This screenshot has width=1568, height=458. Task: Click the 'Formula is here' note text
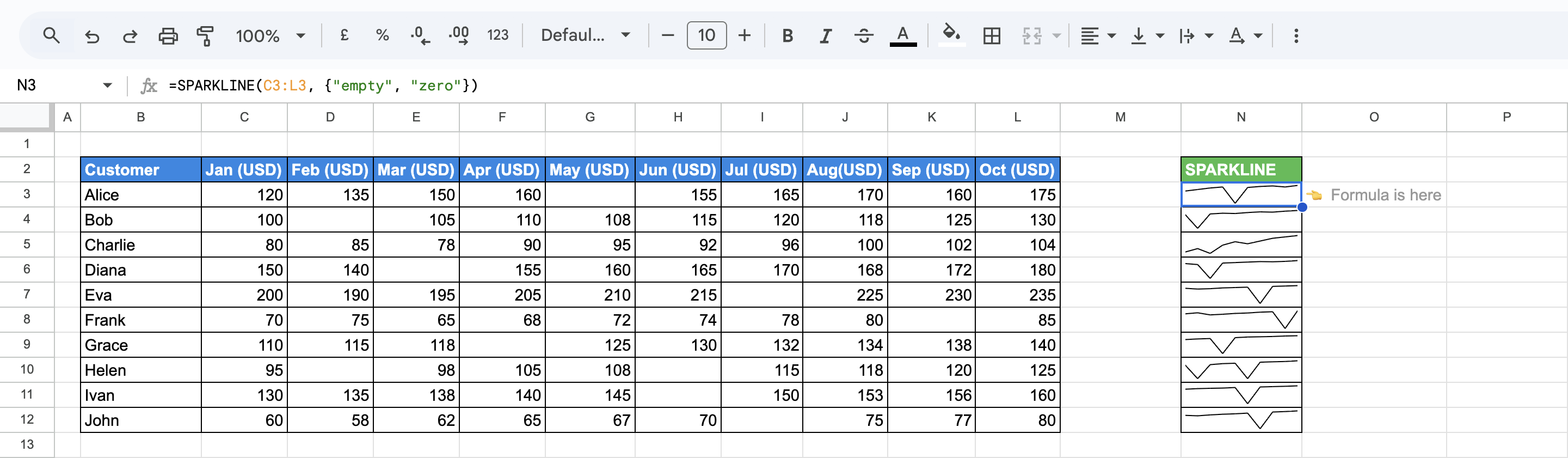[x=1385, y=195]
